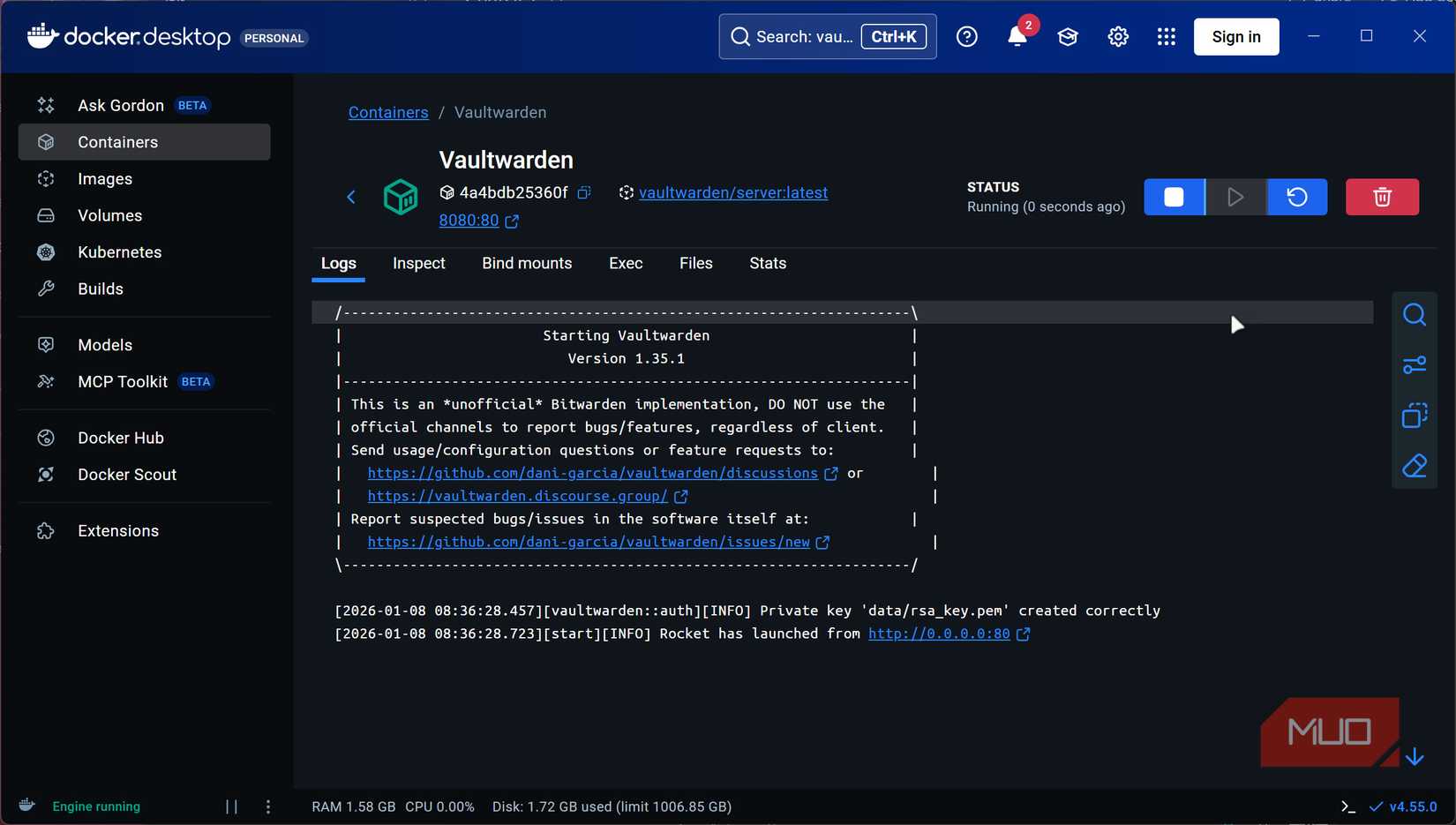Image resolution: width=1456 pixels, height=825 pixels.
Task: Switch to the Stats tab
Action: [768, 264]
